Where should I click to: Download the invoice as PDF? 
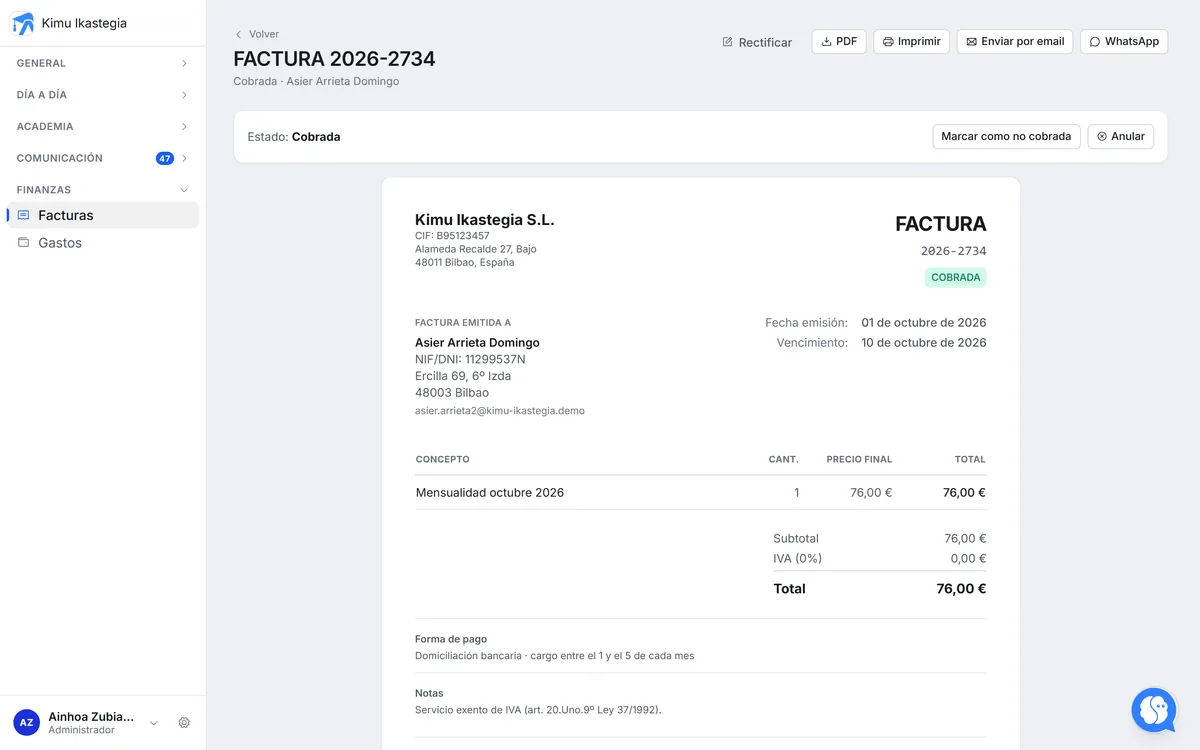839,42
